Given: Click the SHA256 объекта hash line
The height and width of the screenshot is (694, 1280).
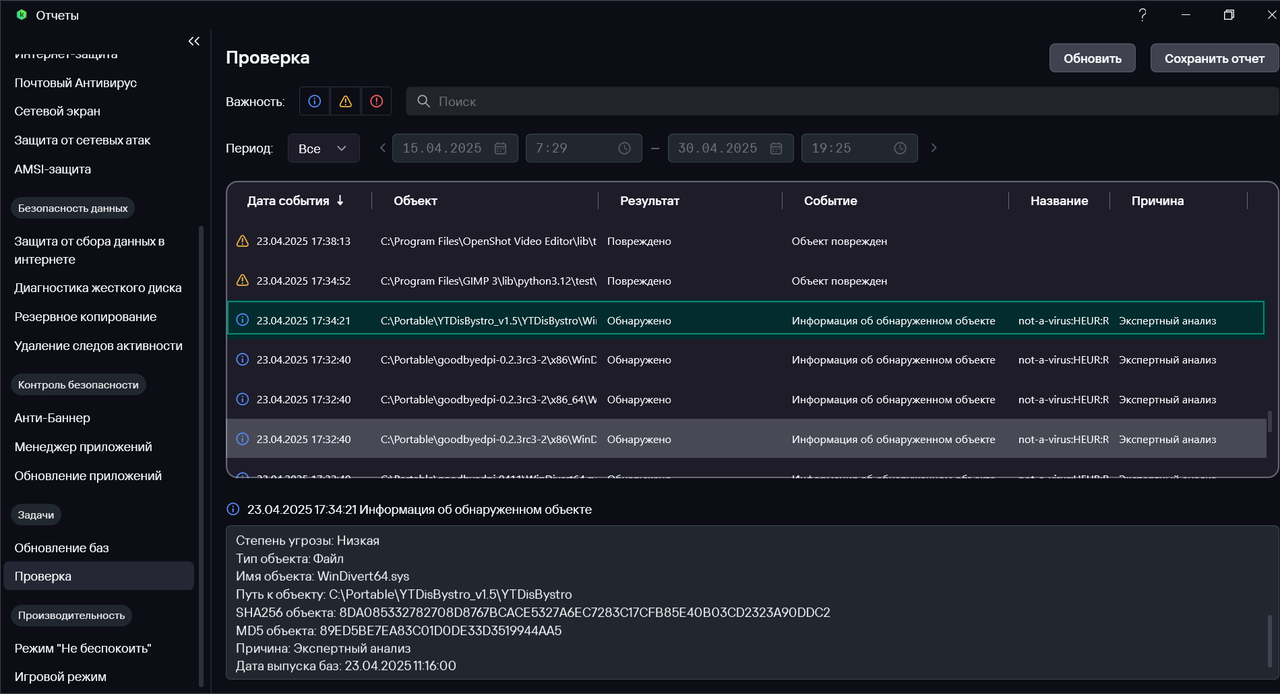Looking at the screenshot, I should pos(533,612).
